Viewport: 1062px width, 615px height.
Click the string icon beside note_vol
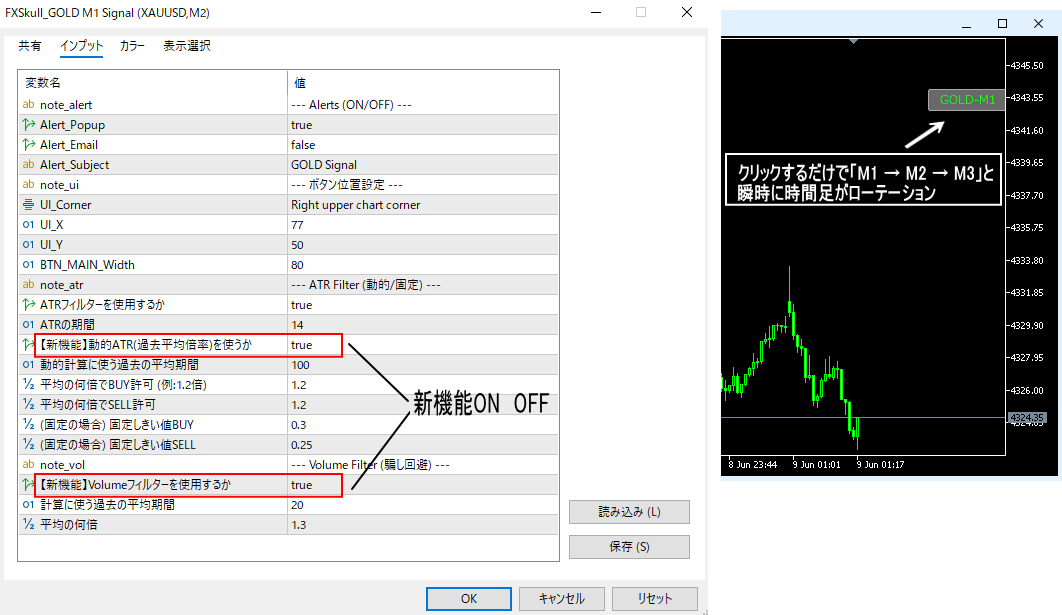click(28, 464)
